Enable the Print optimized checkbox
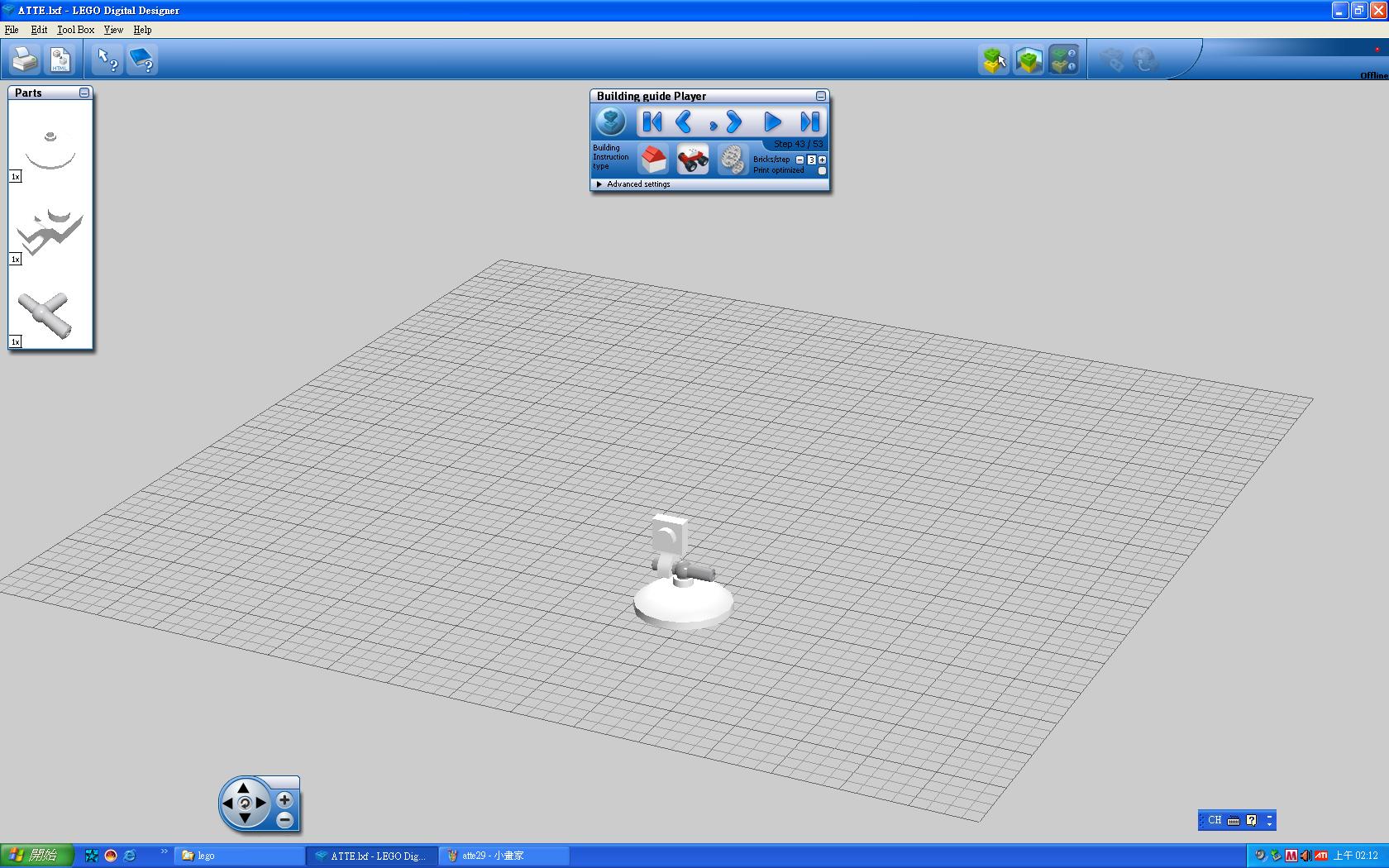The height and width of the screenshot is (868, 1389). (822, 171)
